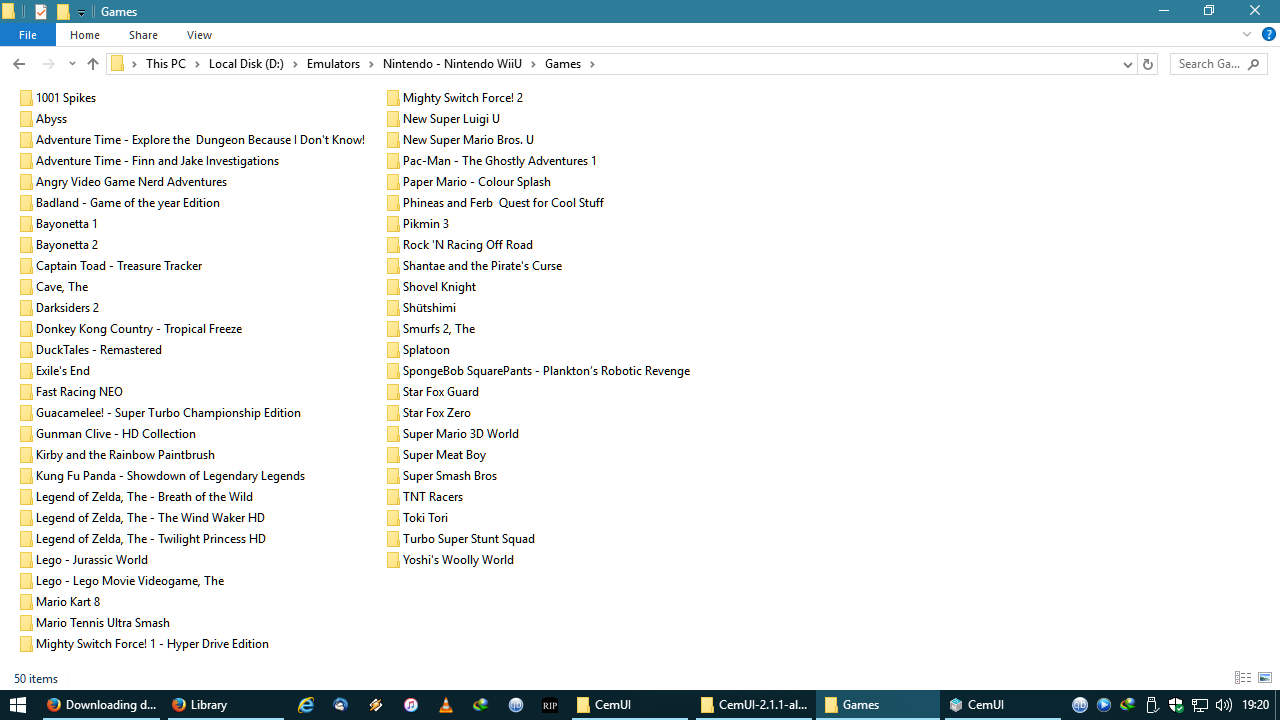
Task: Expand the chevron after Games breadcrumb
Action: tap(592, 64)
